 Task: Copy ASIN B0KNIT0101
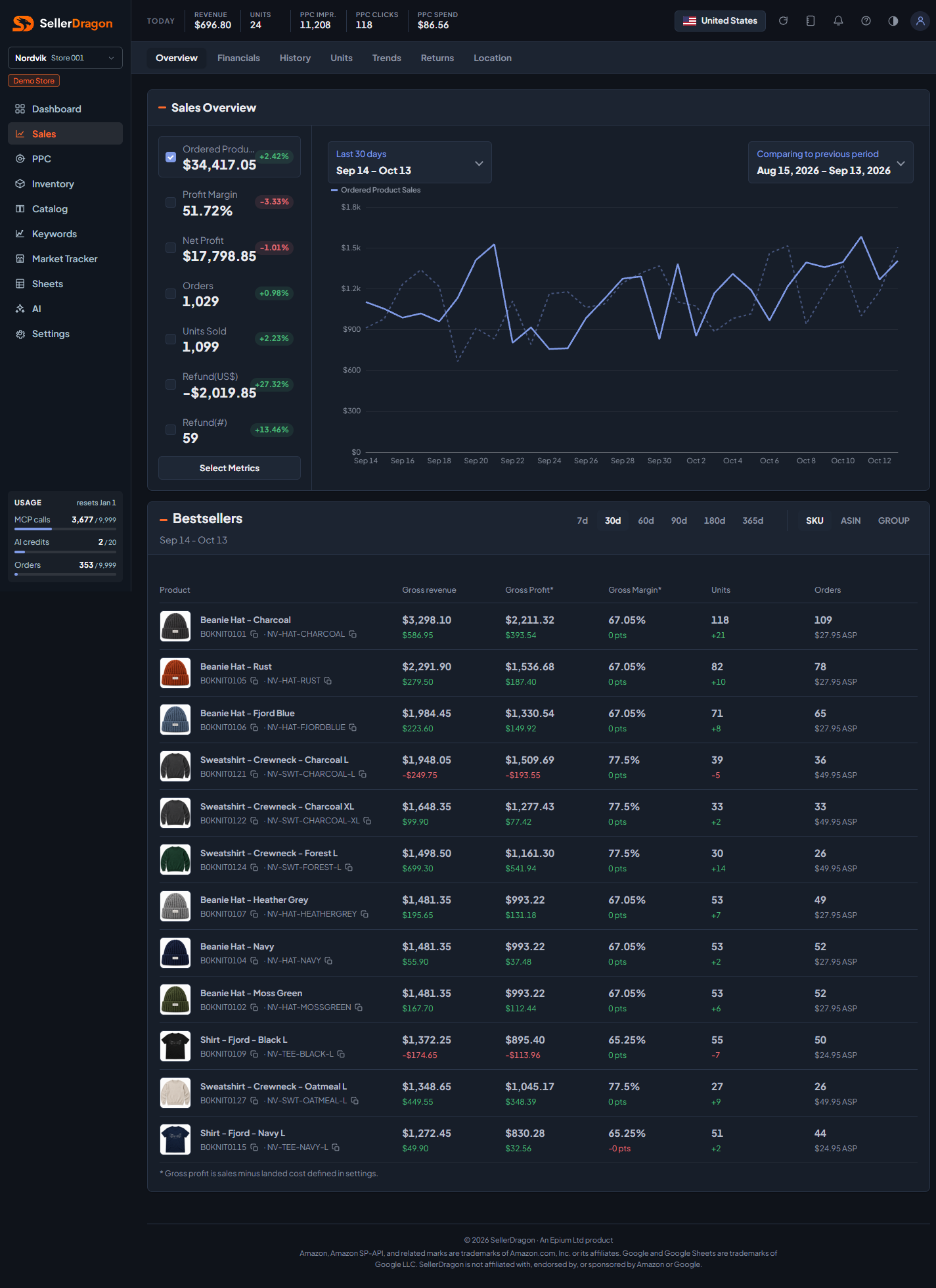pos(254,634)
